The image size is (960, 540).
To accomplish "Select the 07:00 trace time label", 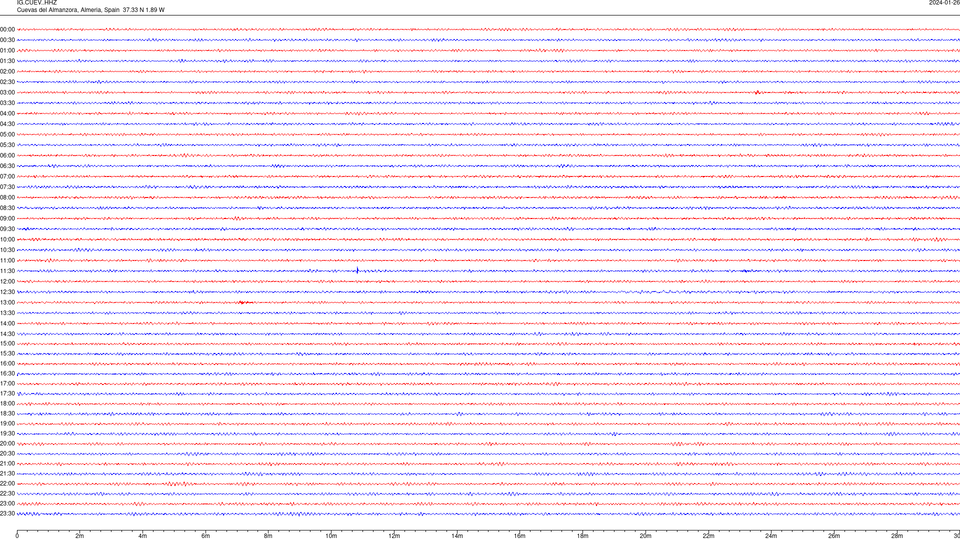I will [x=7, y=177].
